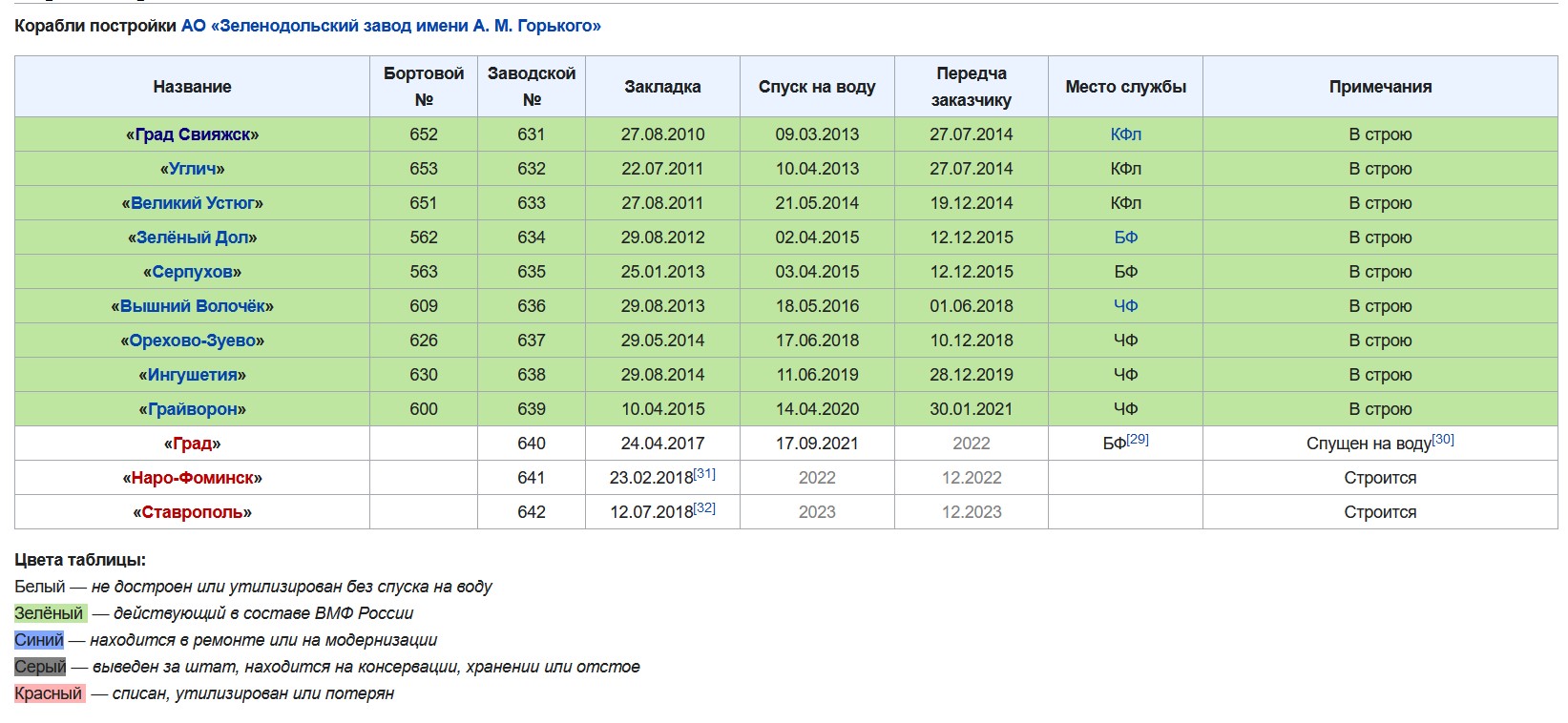Select the launch date 17.09.2021

click(x=817, y=444)
